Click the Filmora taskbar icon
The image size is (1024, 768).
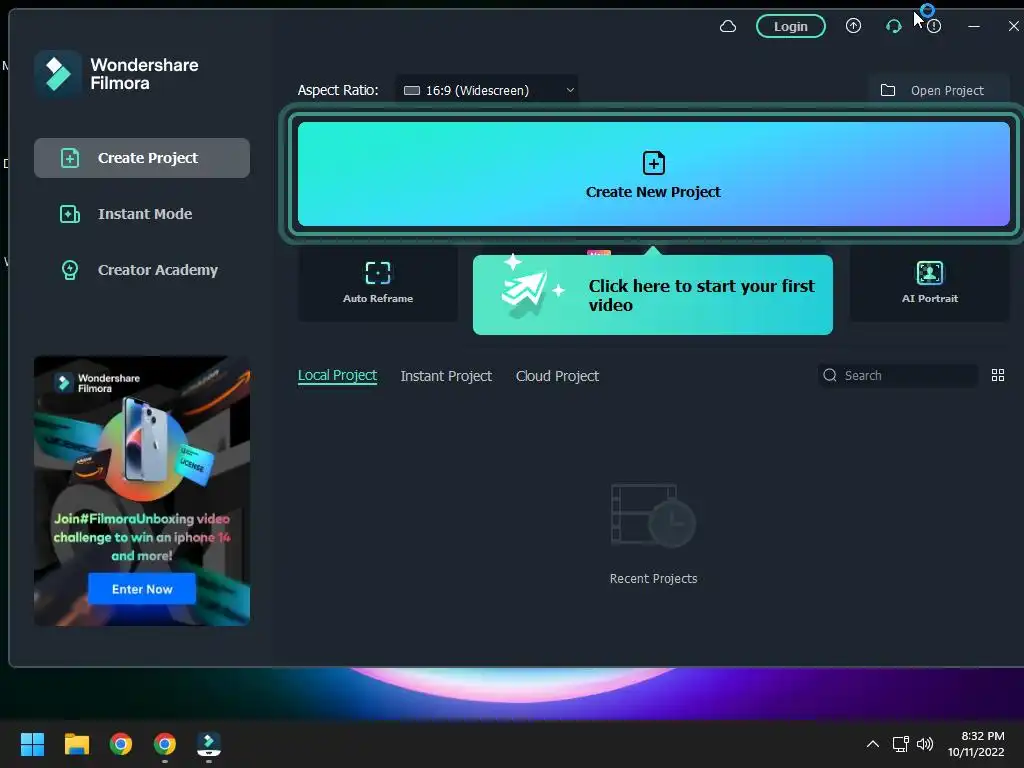click(x=209, y=744)
